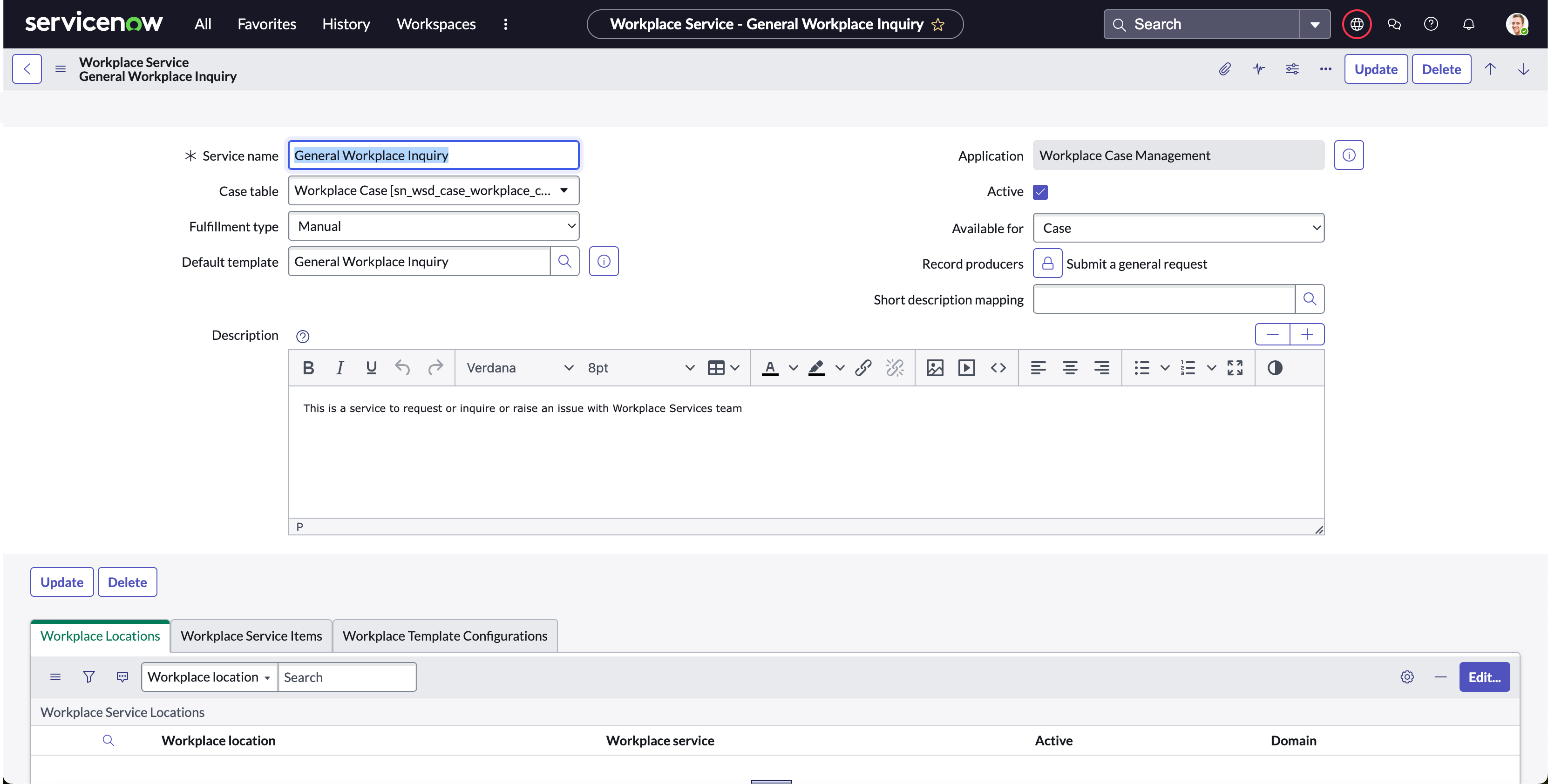Open more navigation options vertical dots
Viewport: 1548px width, 784px height.
[x=505, y=24]
